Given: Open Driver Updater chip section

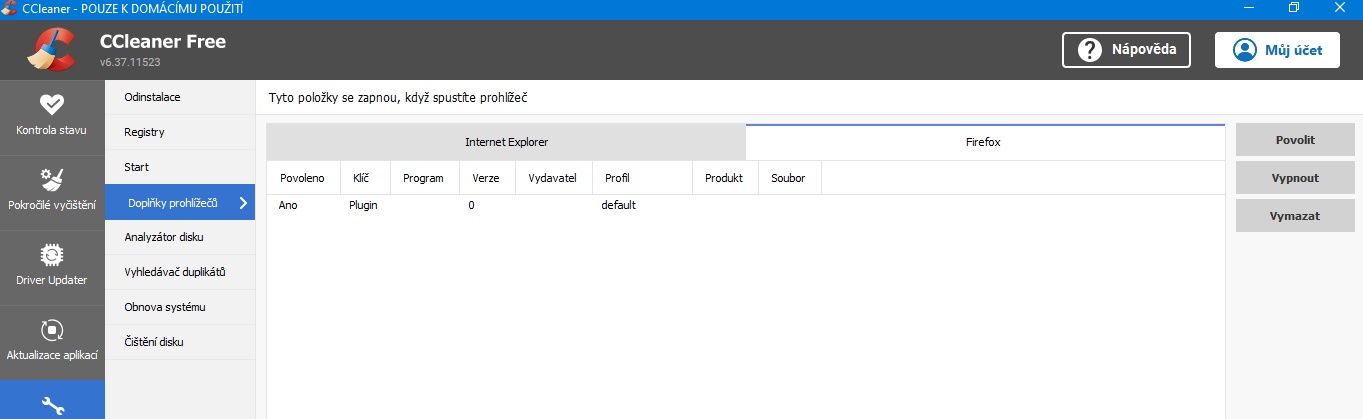Looking at the screenshot, I should [52, 267].
